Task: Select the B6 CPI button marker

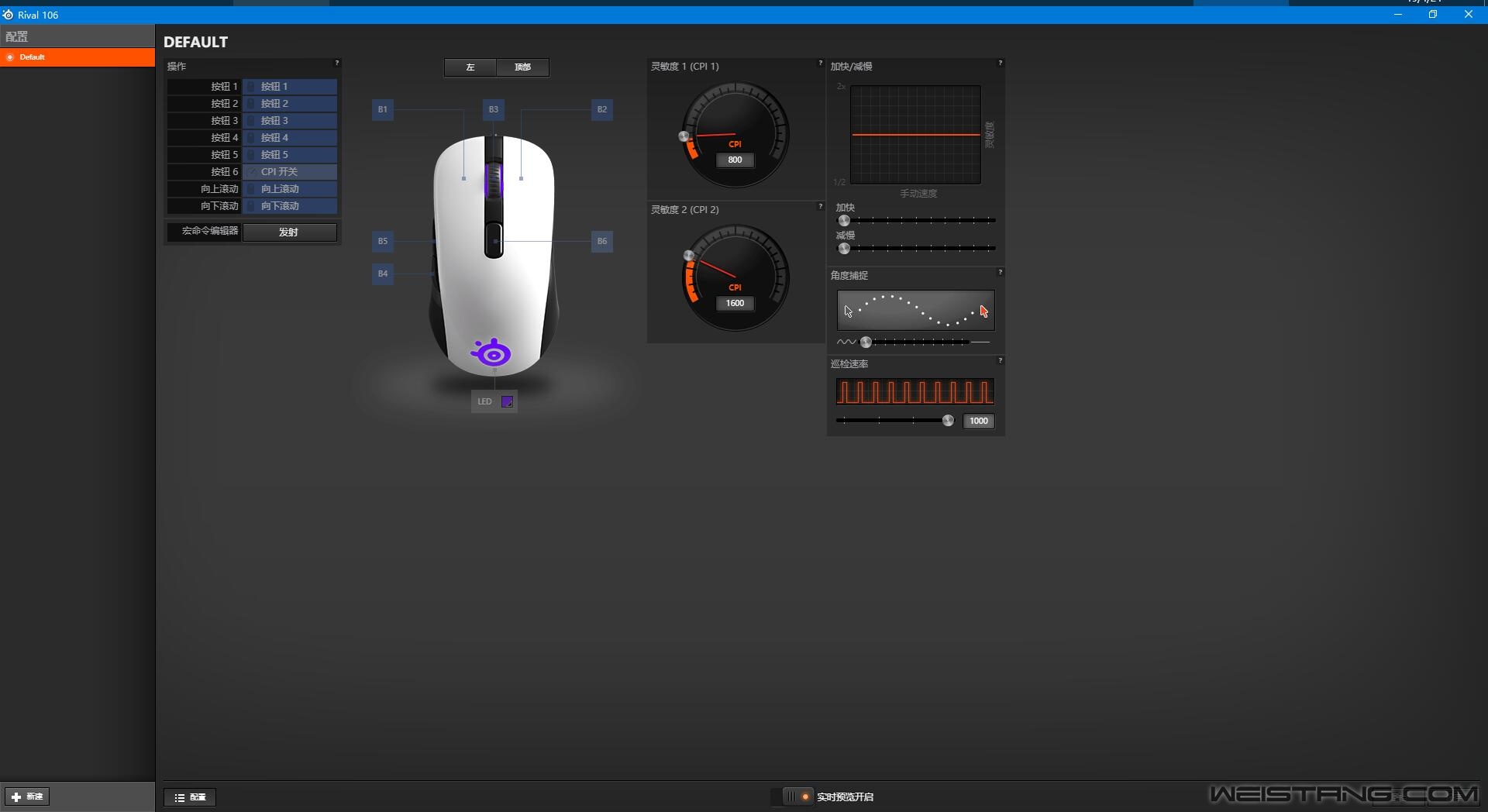Action: [602, 241]
